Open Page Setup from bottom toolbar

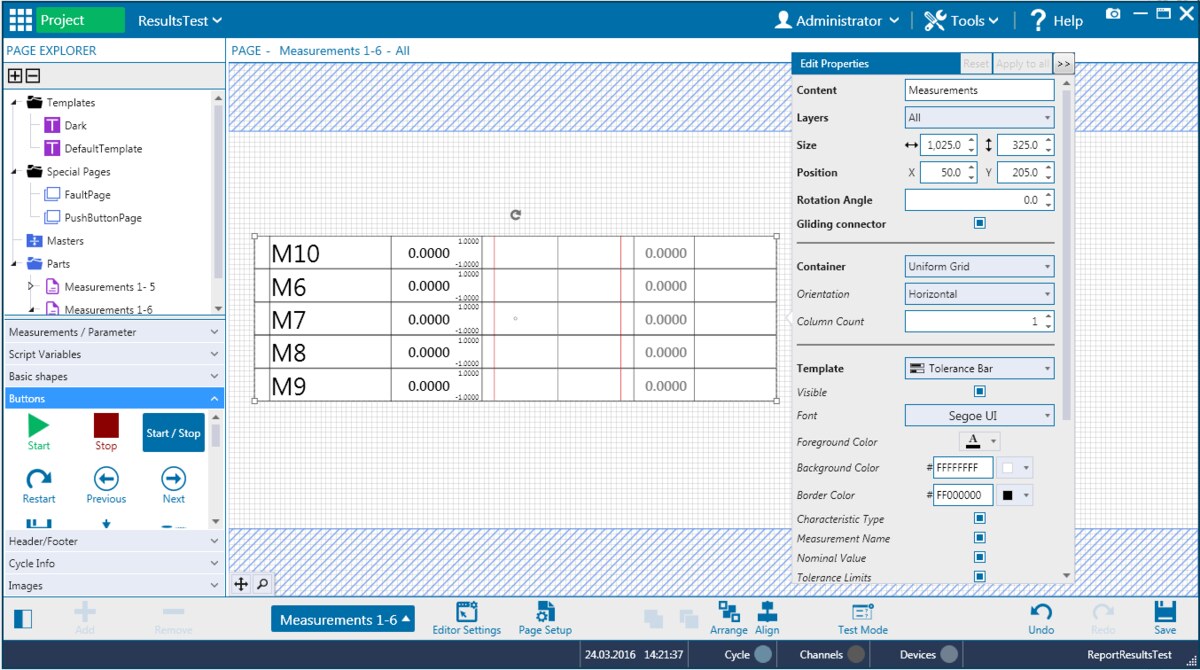pos(545,612)
